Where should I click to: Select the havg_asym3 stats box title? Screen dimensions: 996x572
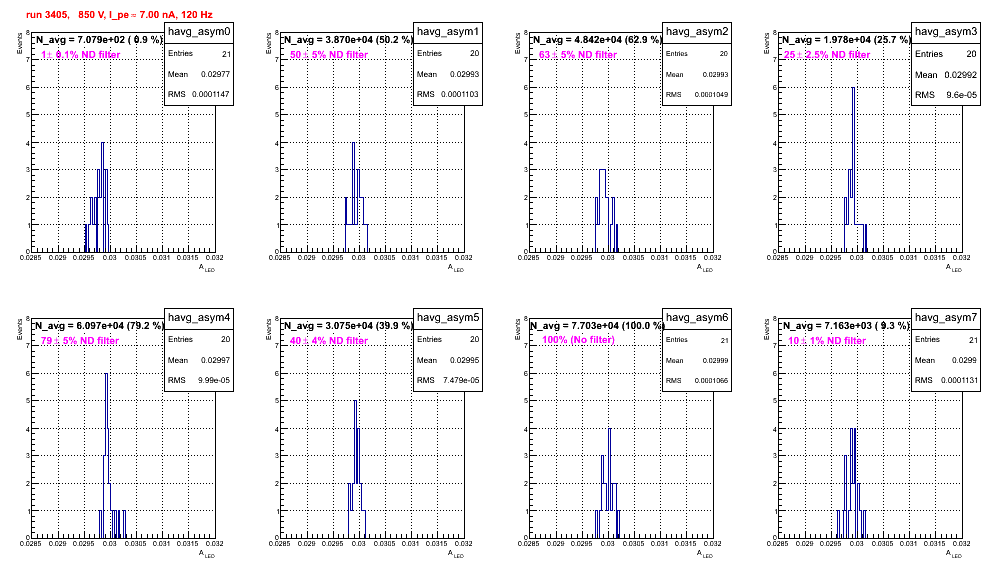pos(946,32)
